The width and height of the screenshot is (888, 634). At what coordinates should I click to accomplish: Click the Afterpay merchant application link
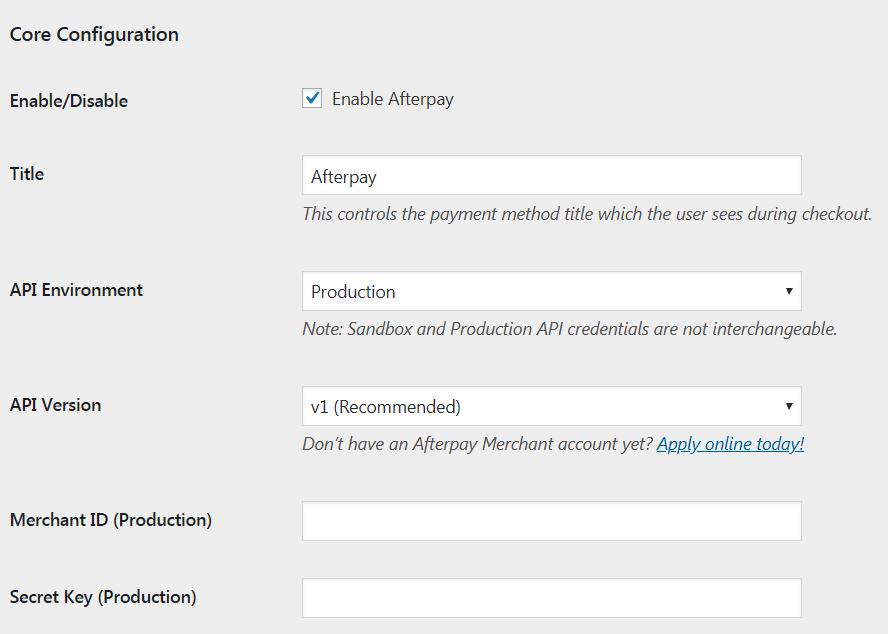coord(731,443)
